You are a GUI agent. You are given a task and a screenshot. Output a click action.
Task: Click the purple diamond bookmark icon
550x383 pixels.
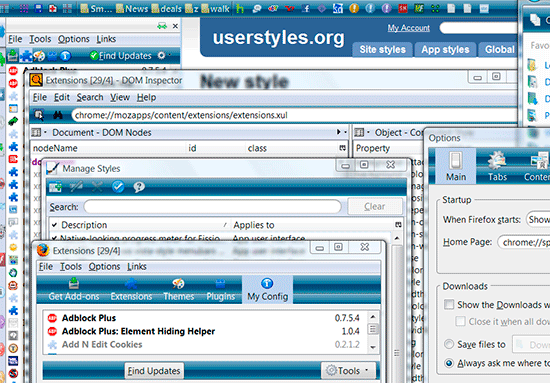(322, 8)
